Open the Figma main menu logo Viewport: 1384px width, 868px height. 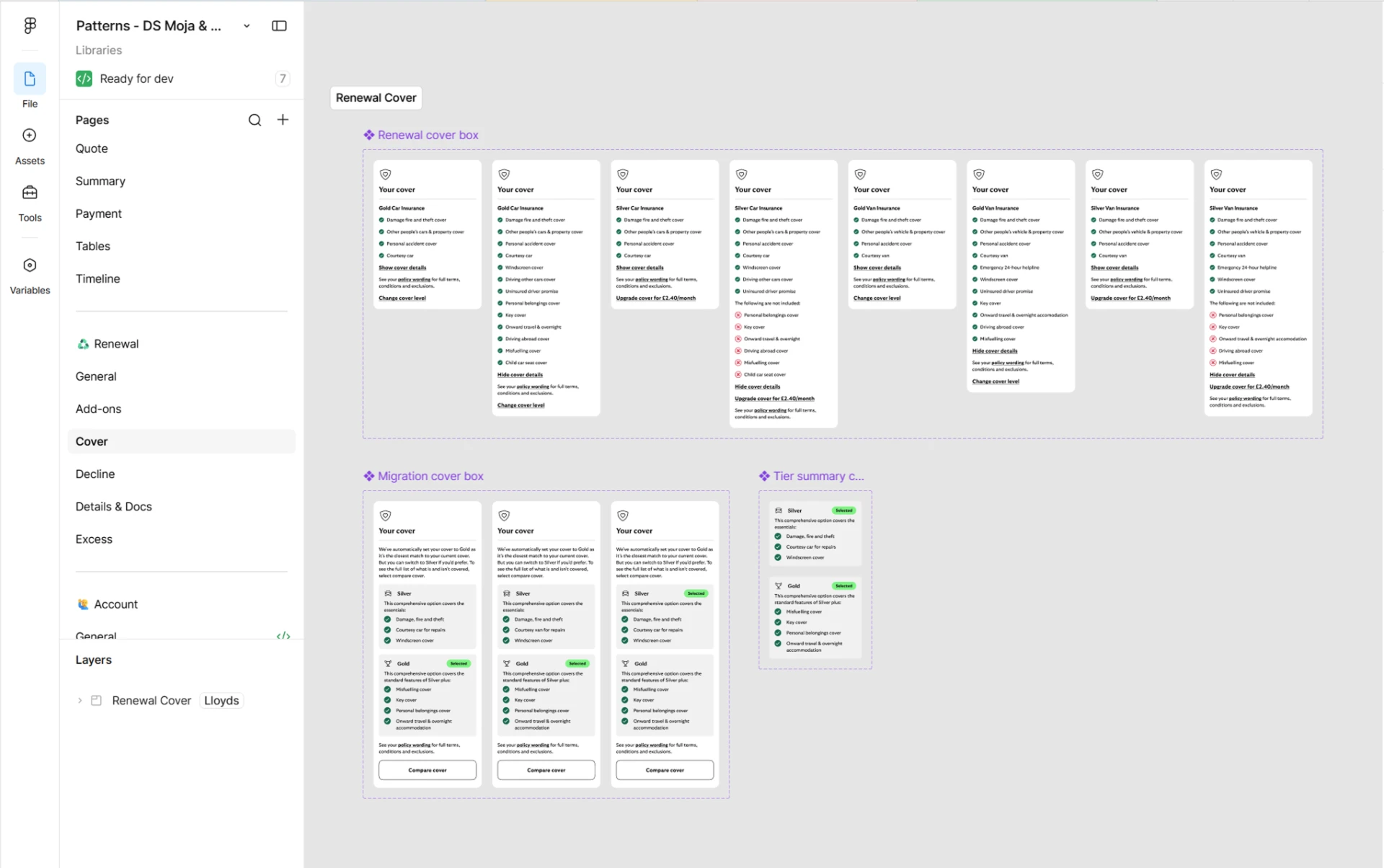[30, 25]
